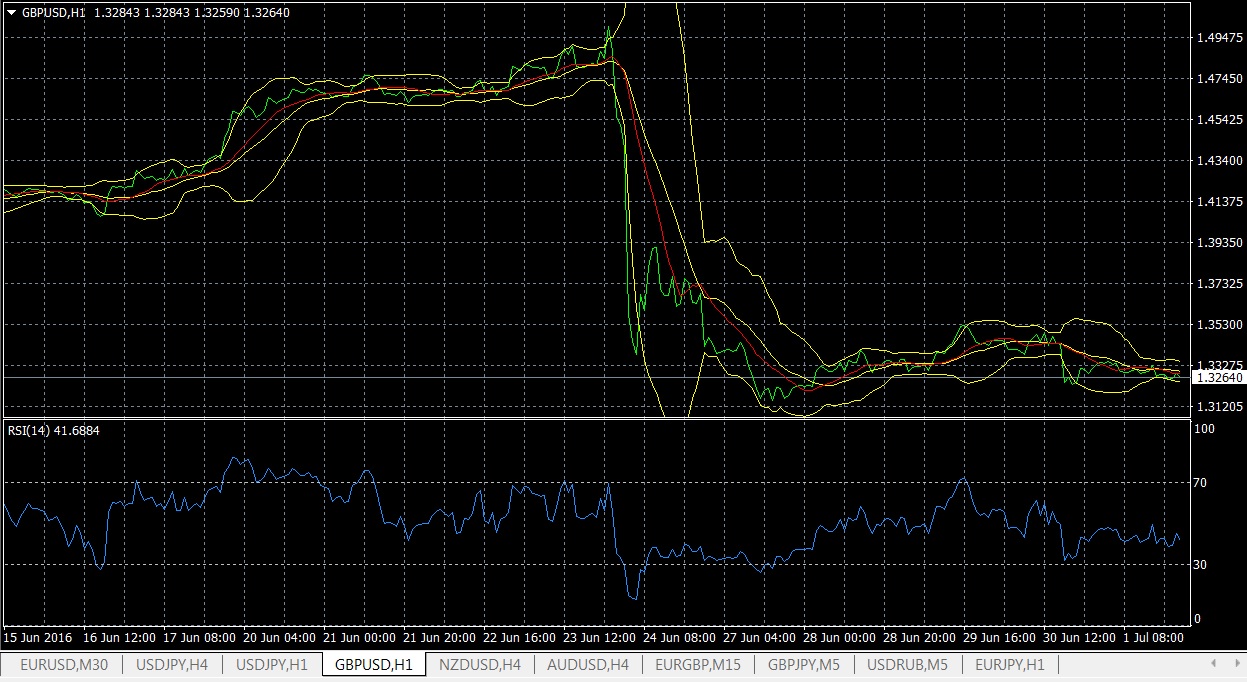Click the 20 Jun 04:00 time label
The image size is (1247, 682).
click(x=279, y=637)
